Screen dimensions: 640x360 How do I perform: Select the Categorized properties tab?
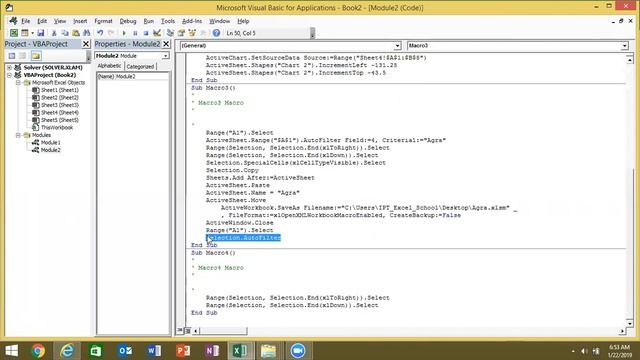pyautogui.click(x=140, y=66)
